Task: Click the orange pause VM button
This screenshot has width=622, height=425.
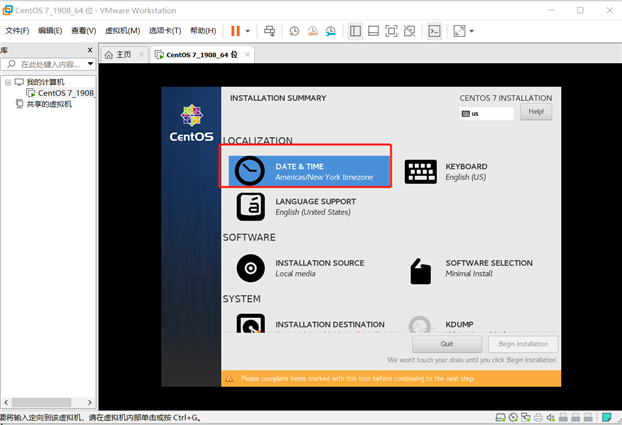Action: [x=235, y=31]
